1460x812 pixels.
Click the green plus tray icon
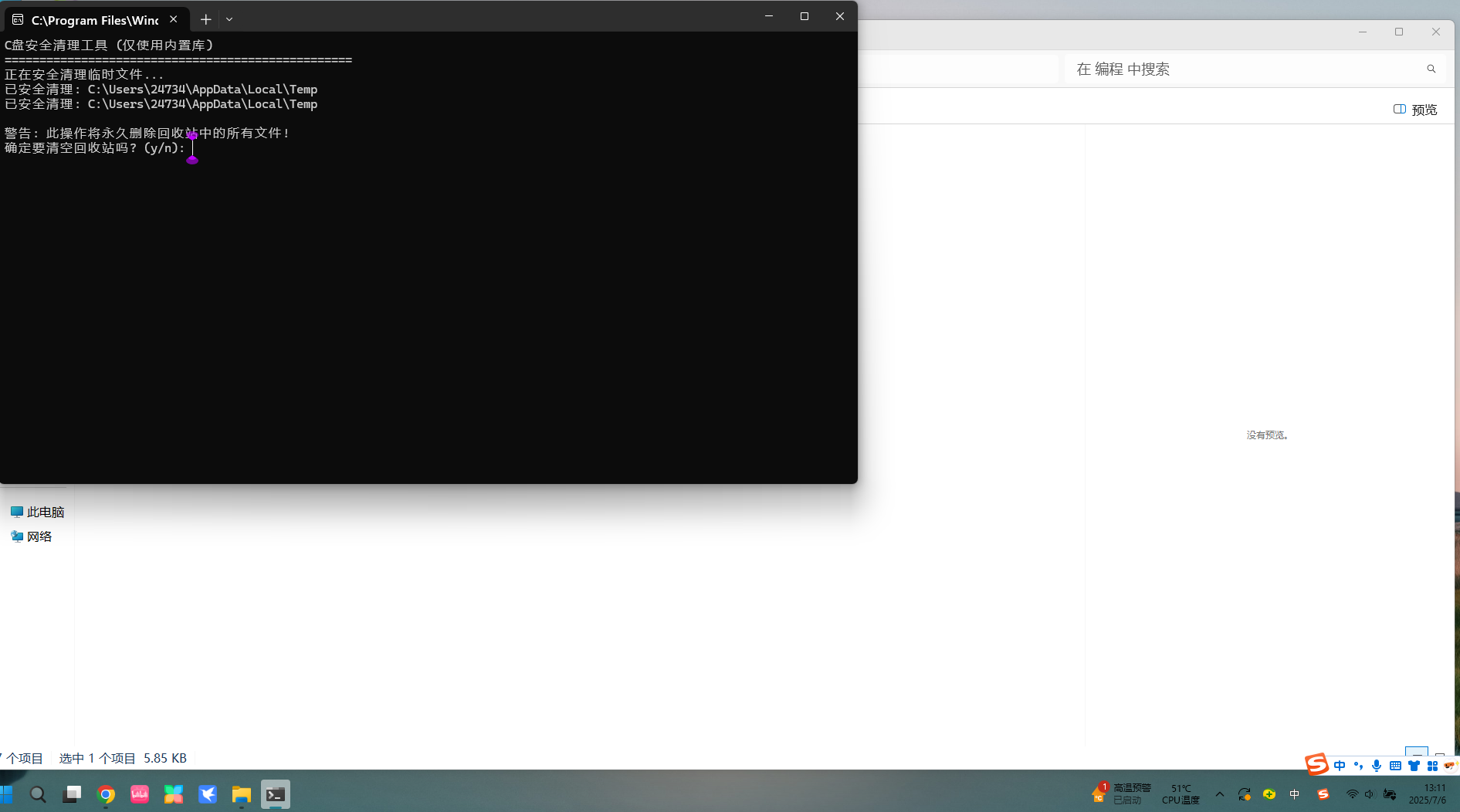1269,794
